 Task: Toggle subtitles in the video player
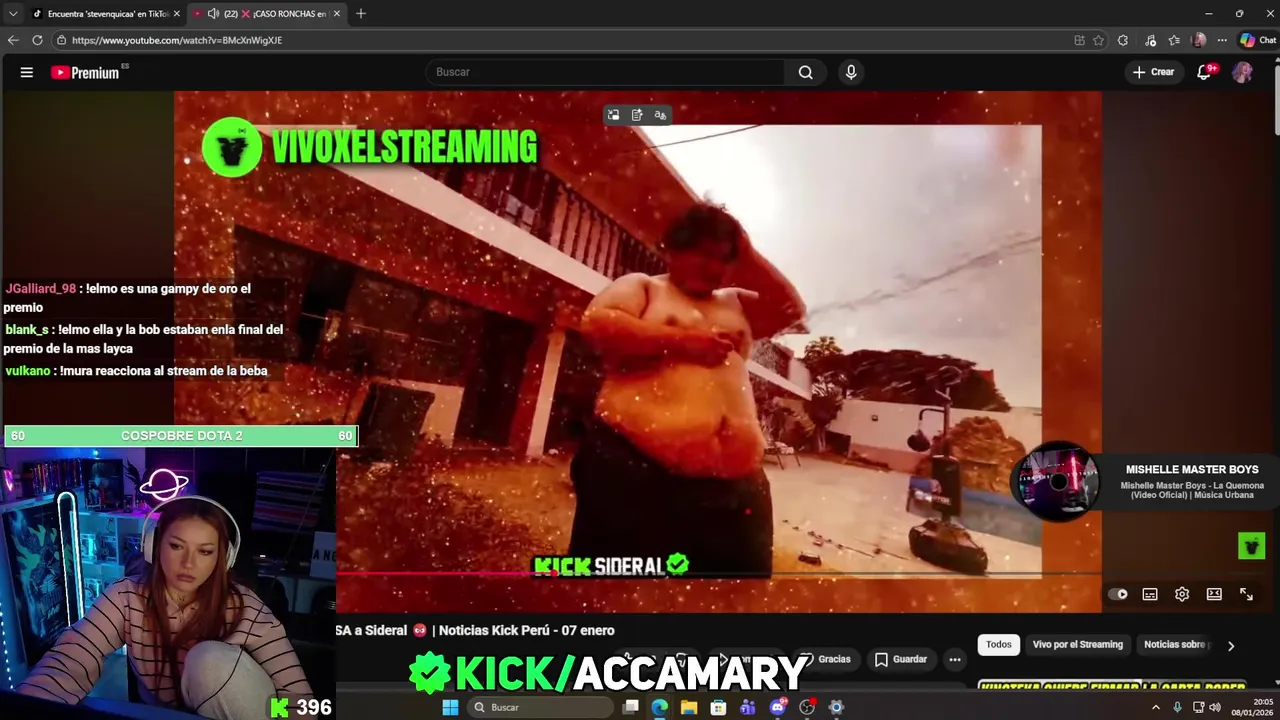[1150, 594]
